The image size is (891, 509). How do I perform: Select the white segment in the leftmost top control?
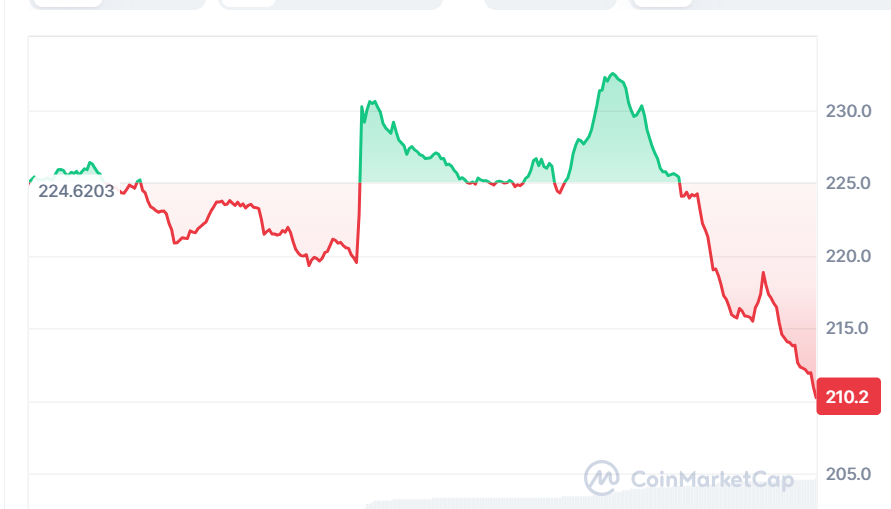click(x=68, y=3)
